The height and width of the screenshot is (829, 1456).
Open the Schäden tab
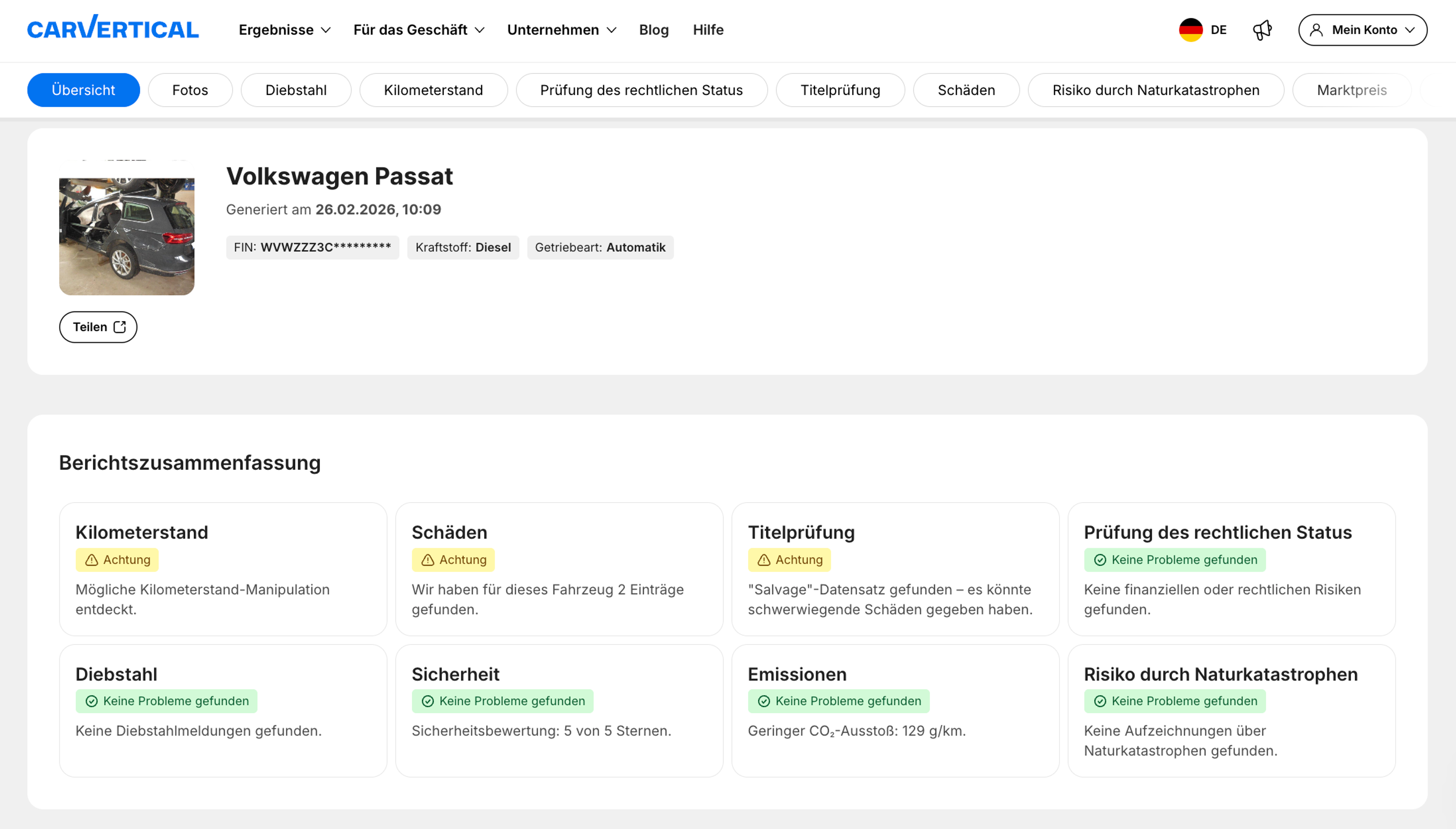966,90
